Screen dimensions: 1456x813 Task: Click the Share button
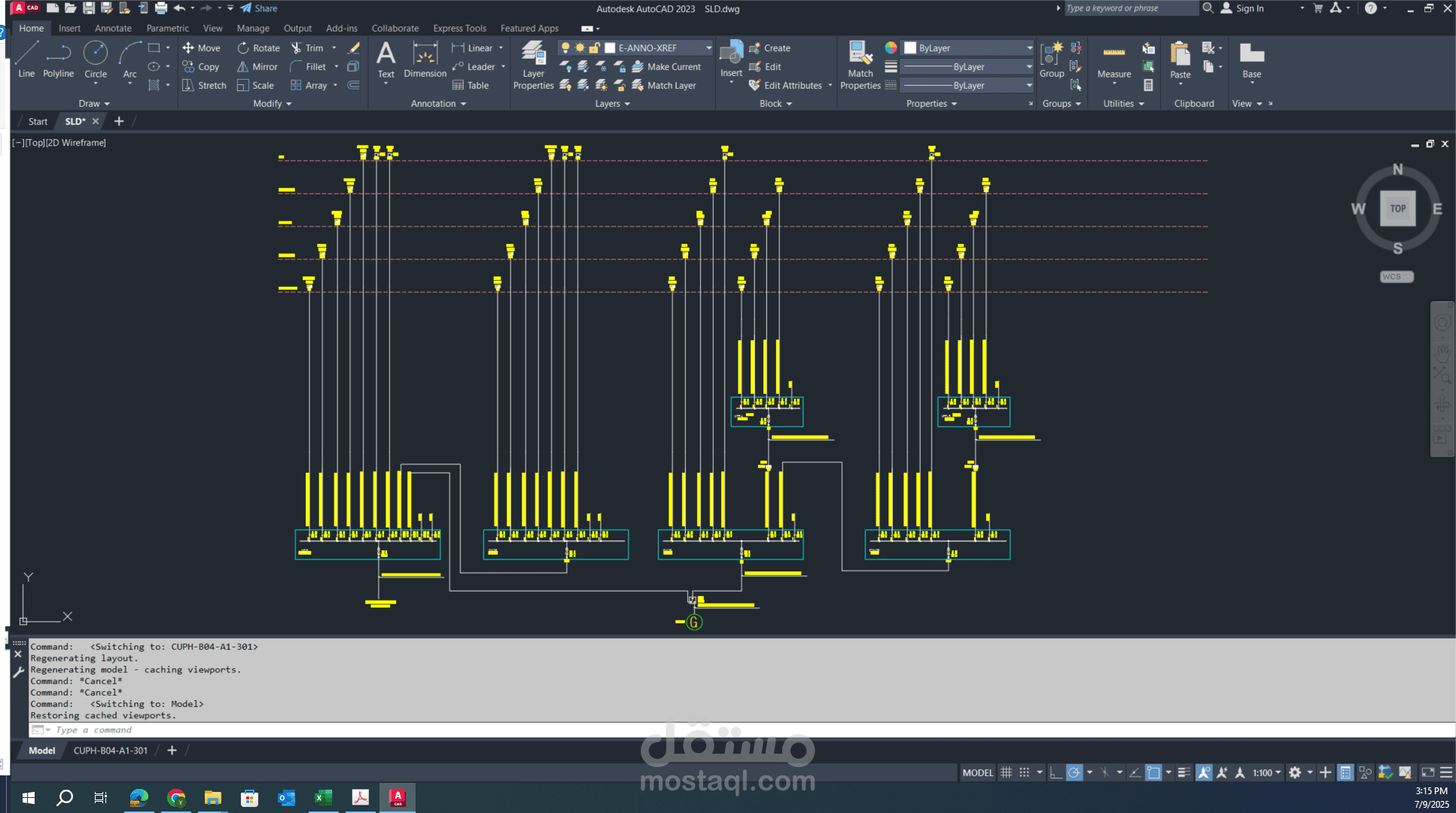pos(258,8)
